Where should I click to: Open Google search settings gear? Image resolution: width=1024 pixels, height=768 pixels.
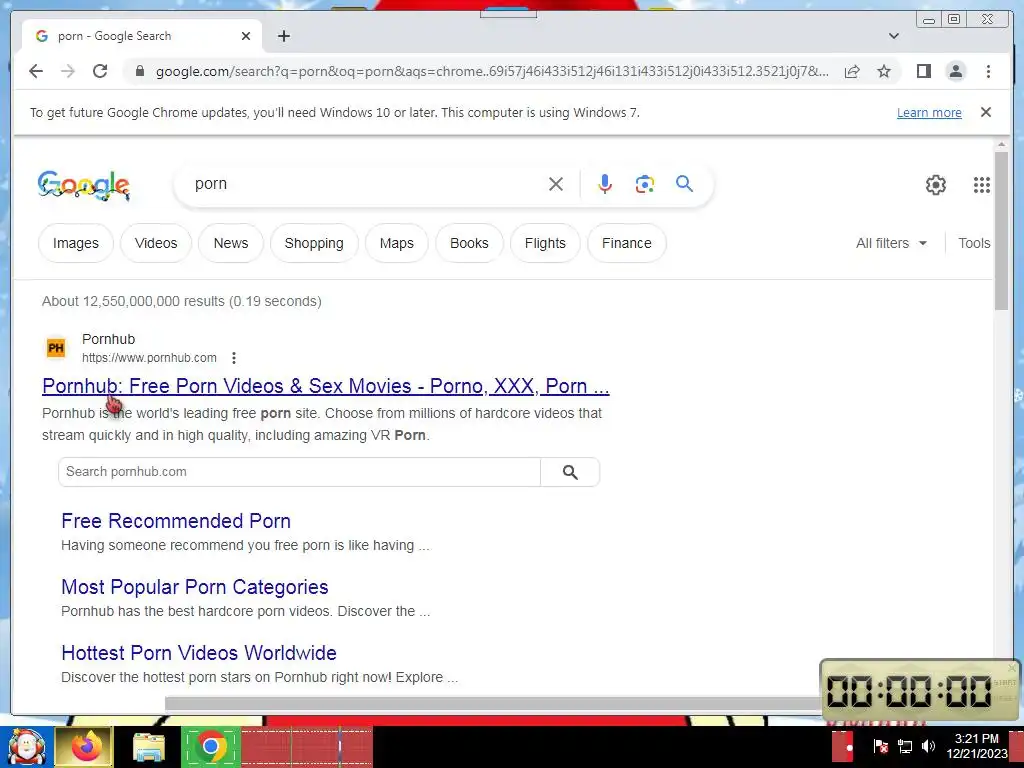pos(936,185)
